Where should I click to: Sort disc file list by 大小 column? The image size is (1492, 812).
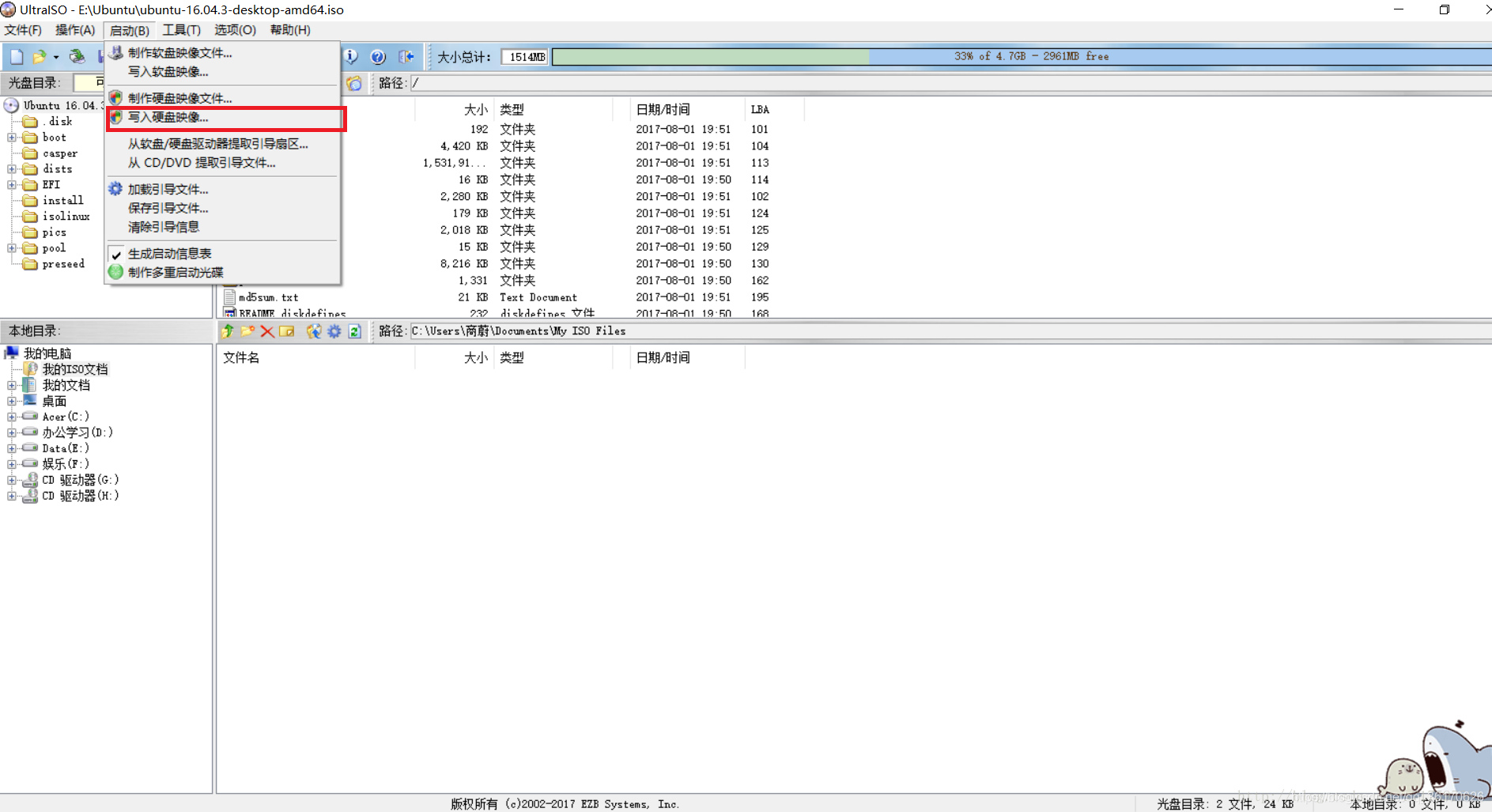455,110
